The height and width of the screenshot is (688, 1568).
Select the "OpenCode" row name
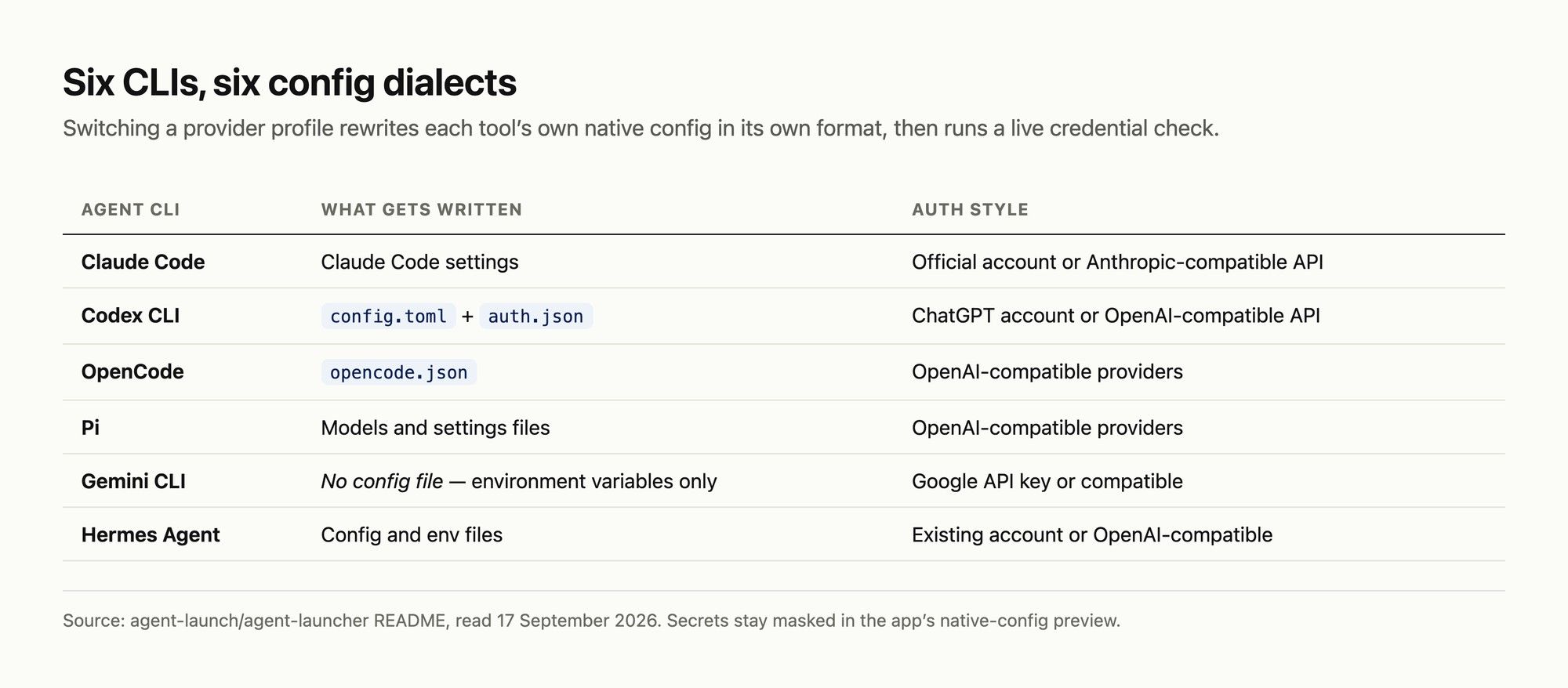pos(132,371)
